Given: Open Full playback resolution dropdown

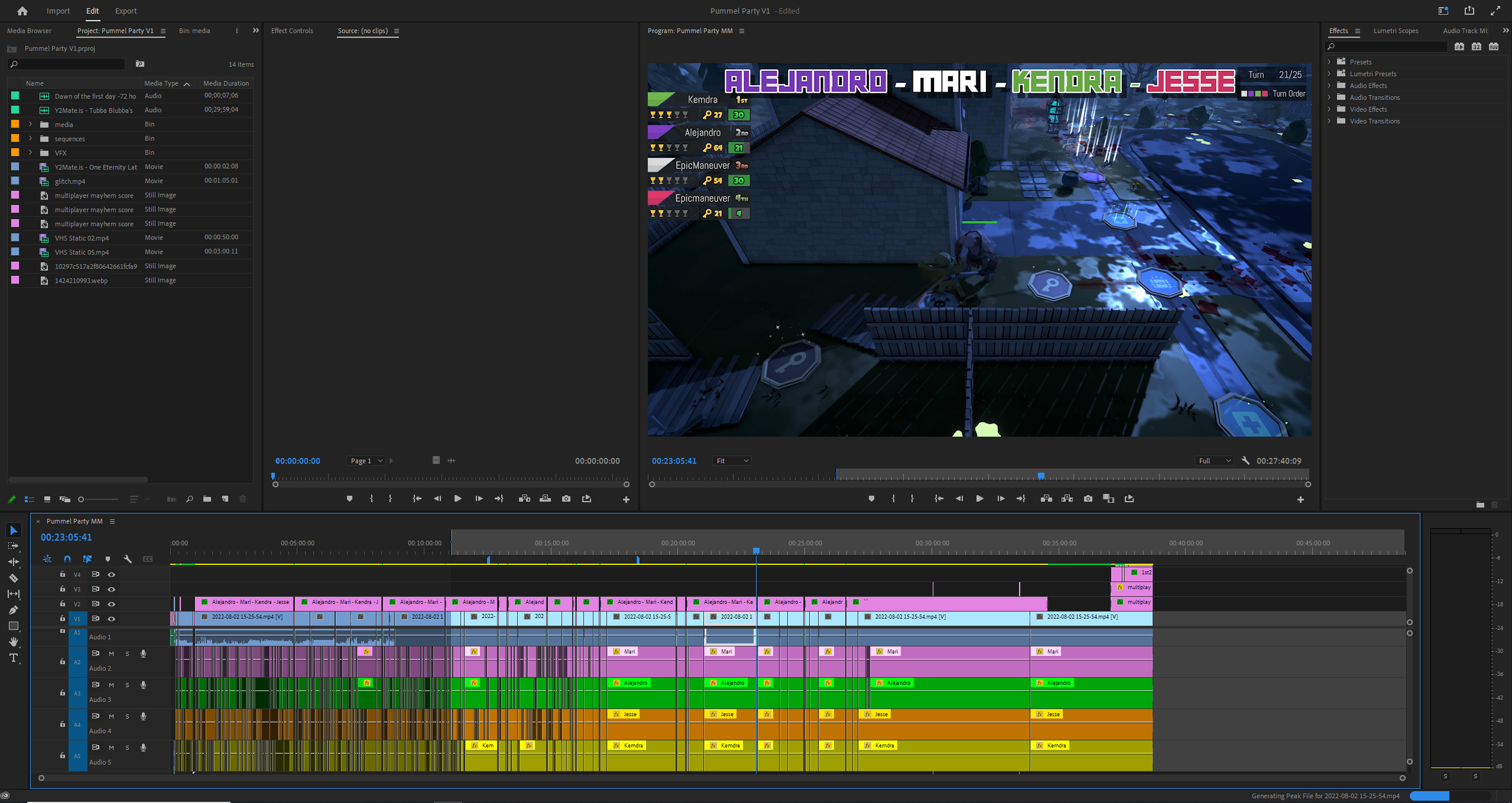Looking at the screenshot, I should point(1214,461).
